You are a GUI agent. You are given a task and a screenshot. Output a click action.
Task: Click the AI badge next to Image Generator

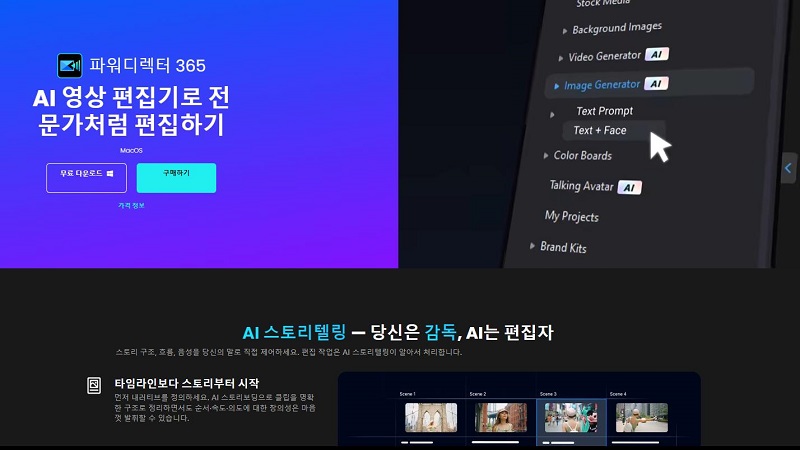coord(656,83)
